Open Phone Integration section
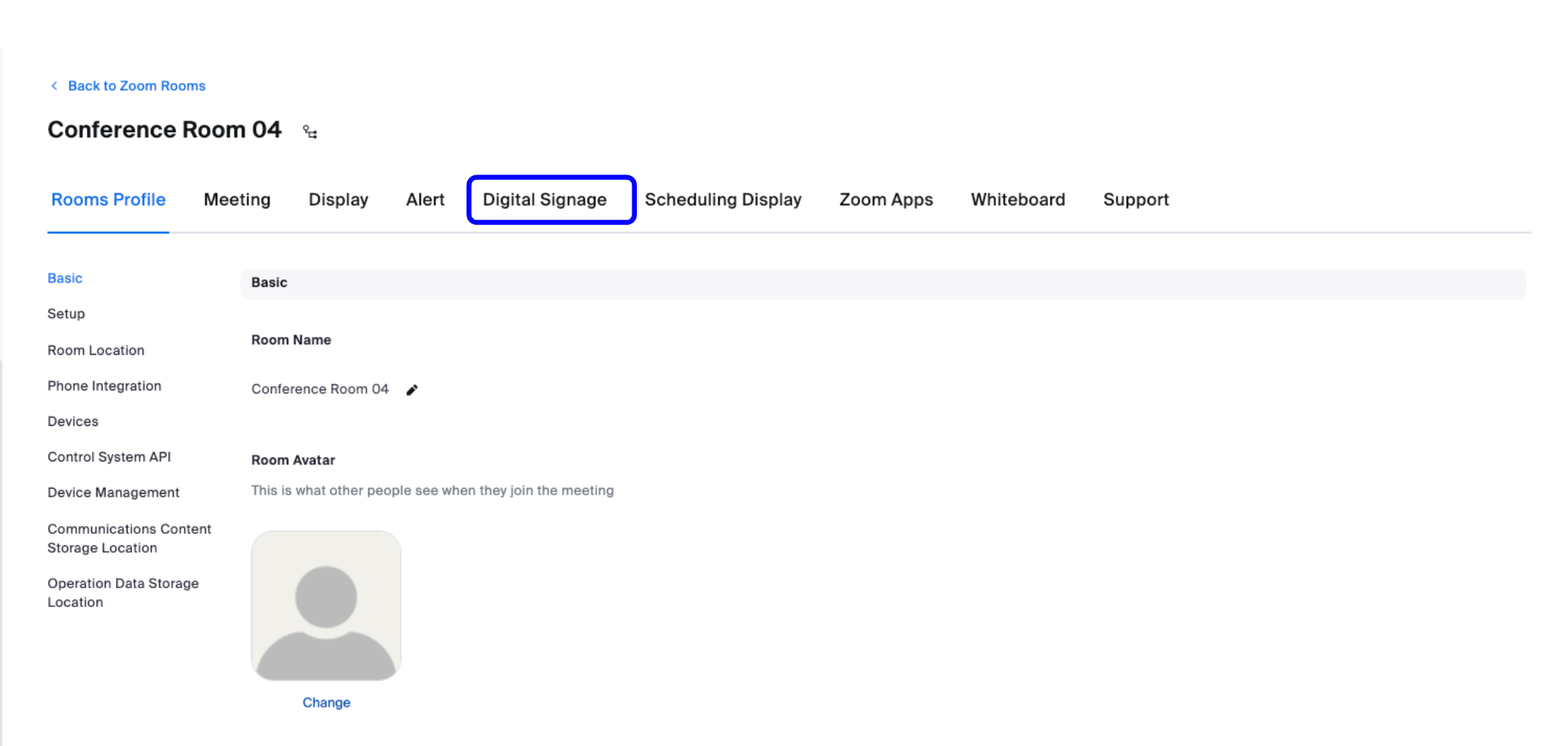The height and width of the screenshot is (746, 1568). [x=104, y=386]
